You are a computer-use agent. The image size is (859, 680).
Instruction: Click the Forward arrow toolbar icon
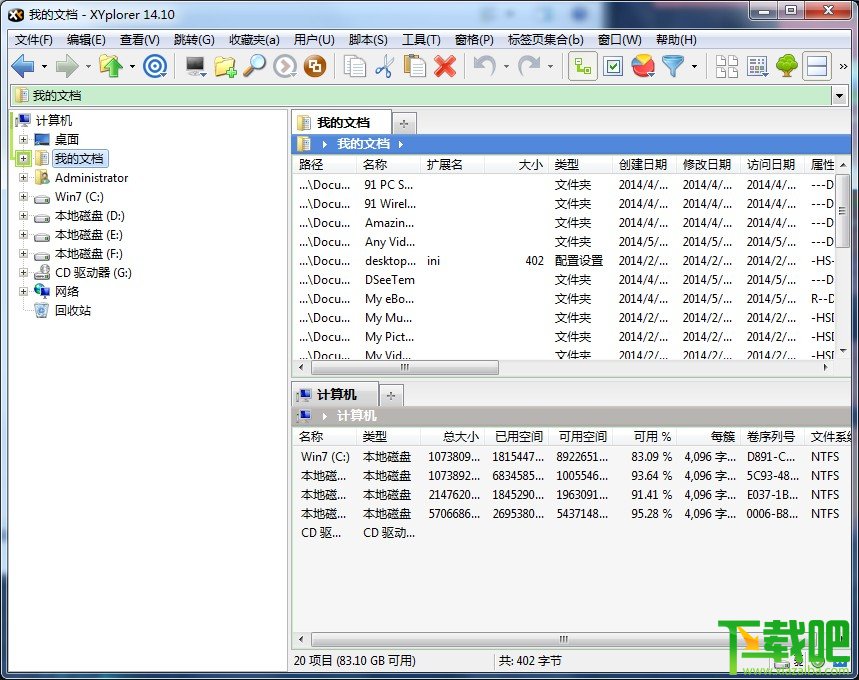click(67, 67)
